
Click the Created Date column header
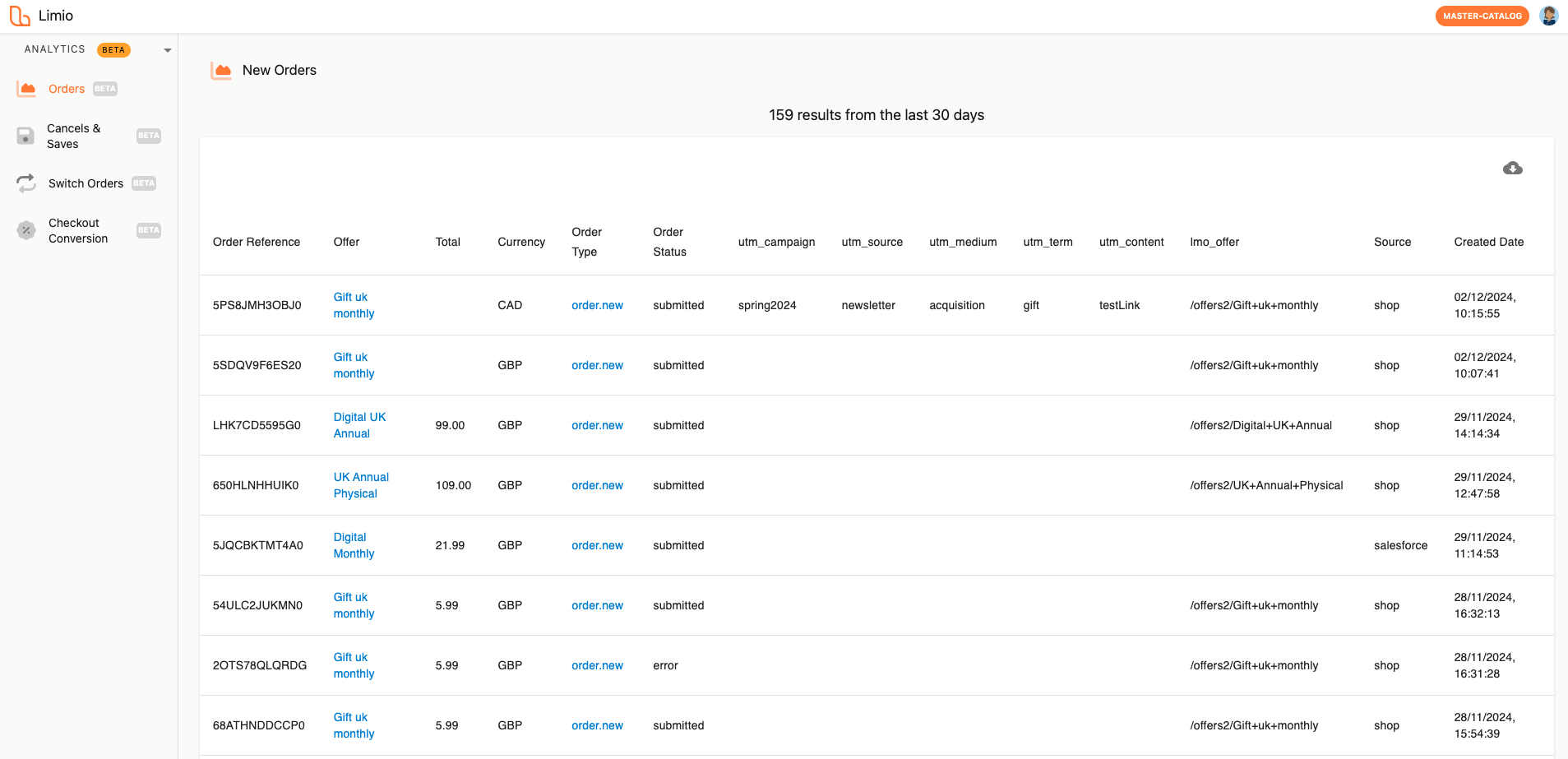(x=1488, y=242)
